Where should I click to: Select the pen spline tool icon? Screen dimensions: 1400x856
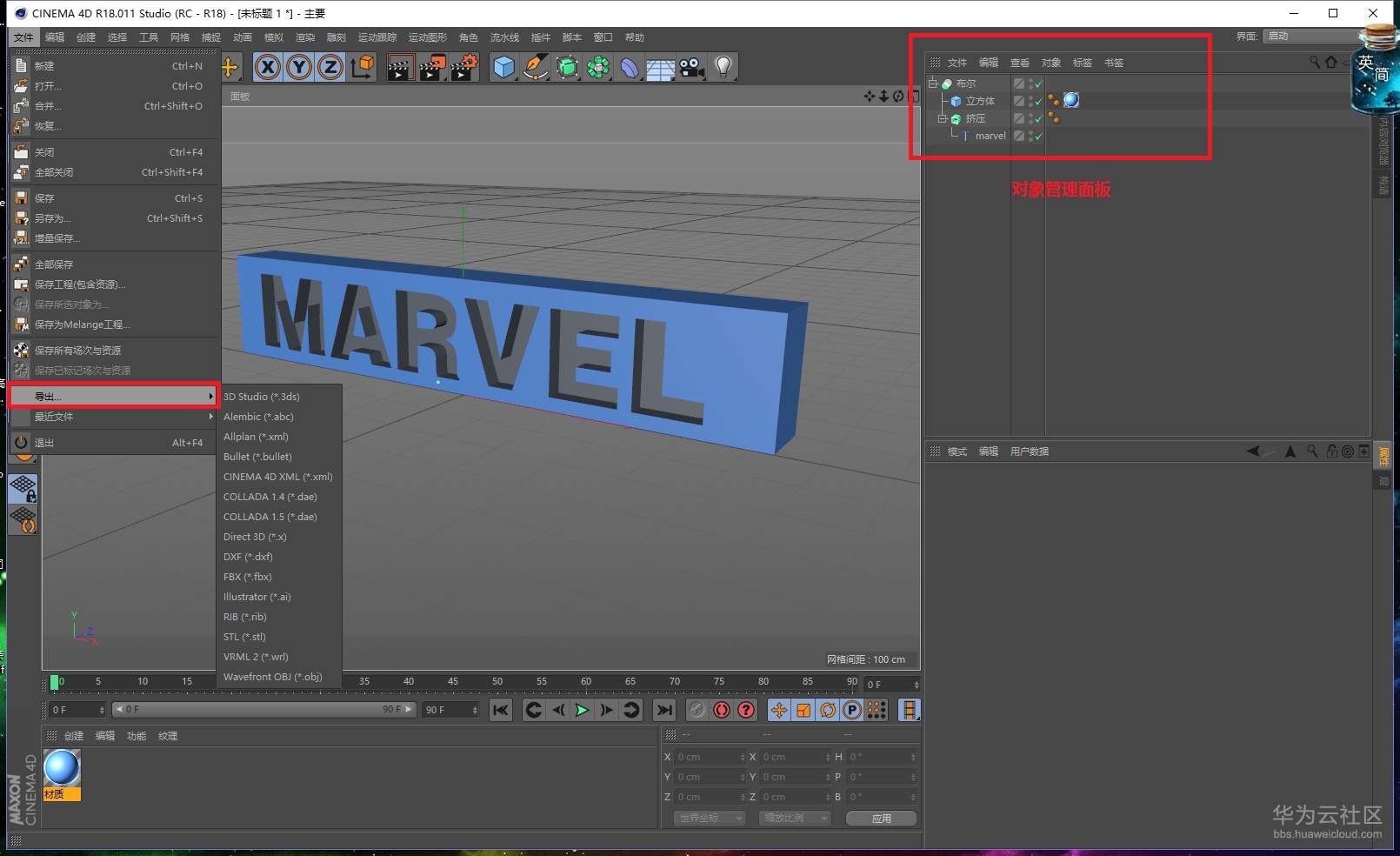pyautogui.click(x=536, y=67)
